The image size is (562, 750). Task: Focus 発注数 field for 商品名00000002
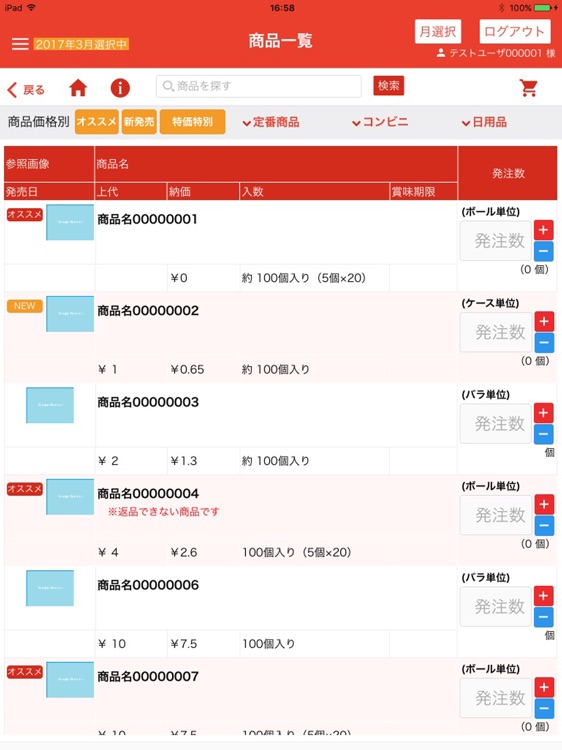496,332
